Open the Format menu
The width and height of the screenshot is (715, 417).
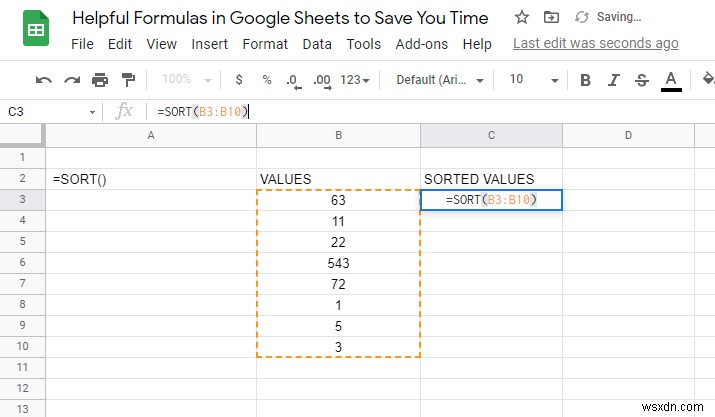coord(265,44)
